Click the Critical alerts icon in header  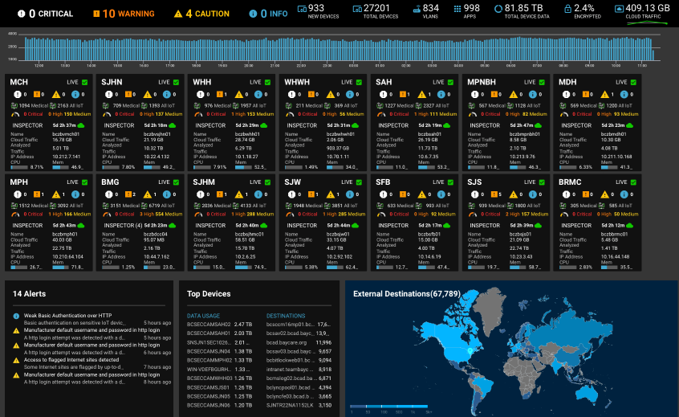(19, 13)
